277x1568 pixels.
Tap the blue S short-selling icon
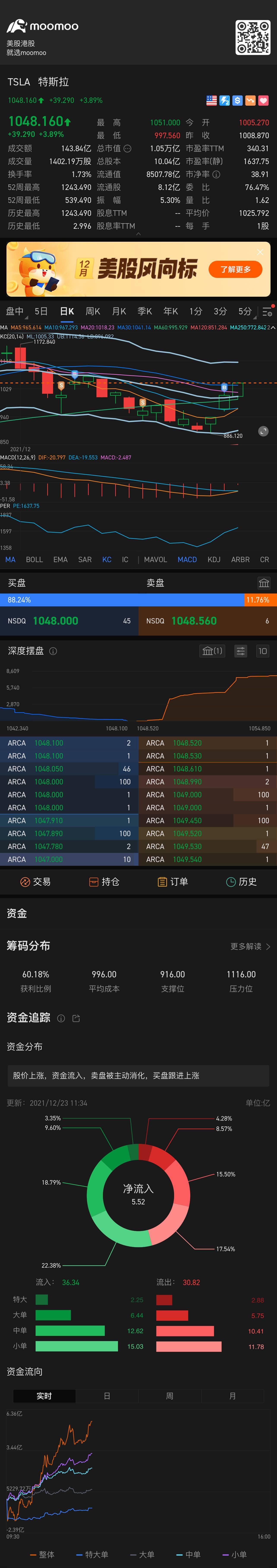pyautogui.click(x=238, y=100)
